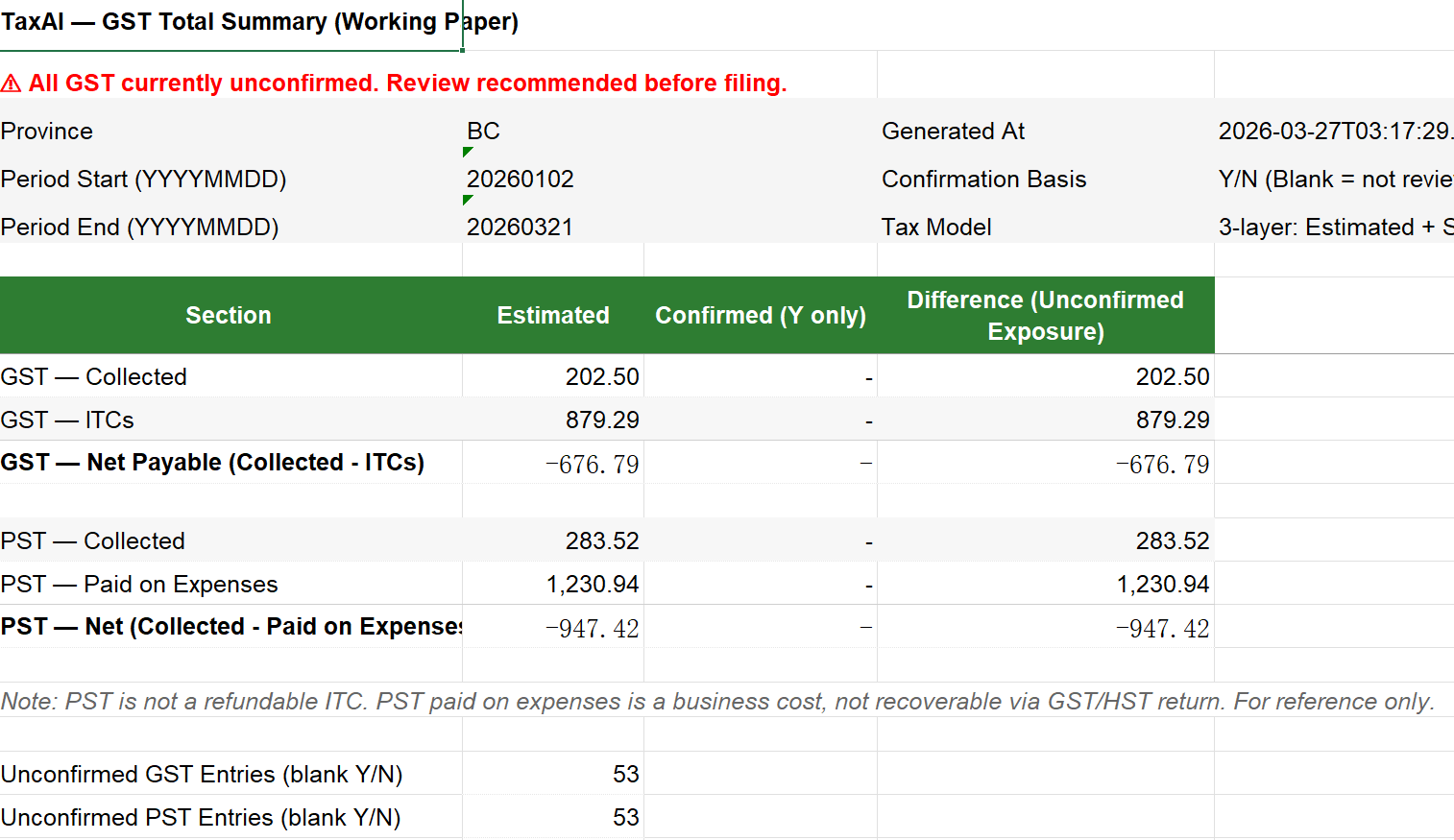The width and height of the screenshot is (1454, 840).
Task: Click the green indicator below the 20260102 cell
Action: point(467,201)
